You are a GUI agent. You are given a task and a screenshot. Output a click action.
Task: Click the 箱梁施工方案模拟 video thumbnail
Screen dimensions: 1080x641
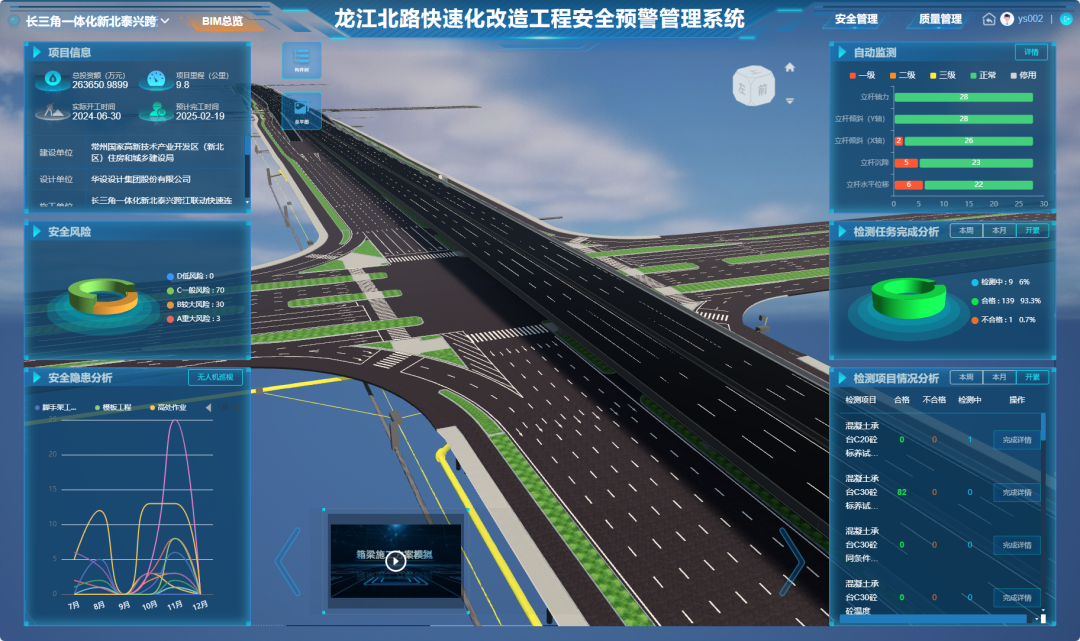[395, 561]
